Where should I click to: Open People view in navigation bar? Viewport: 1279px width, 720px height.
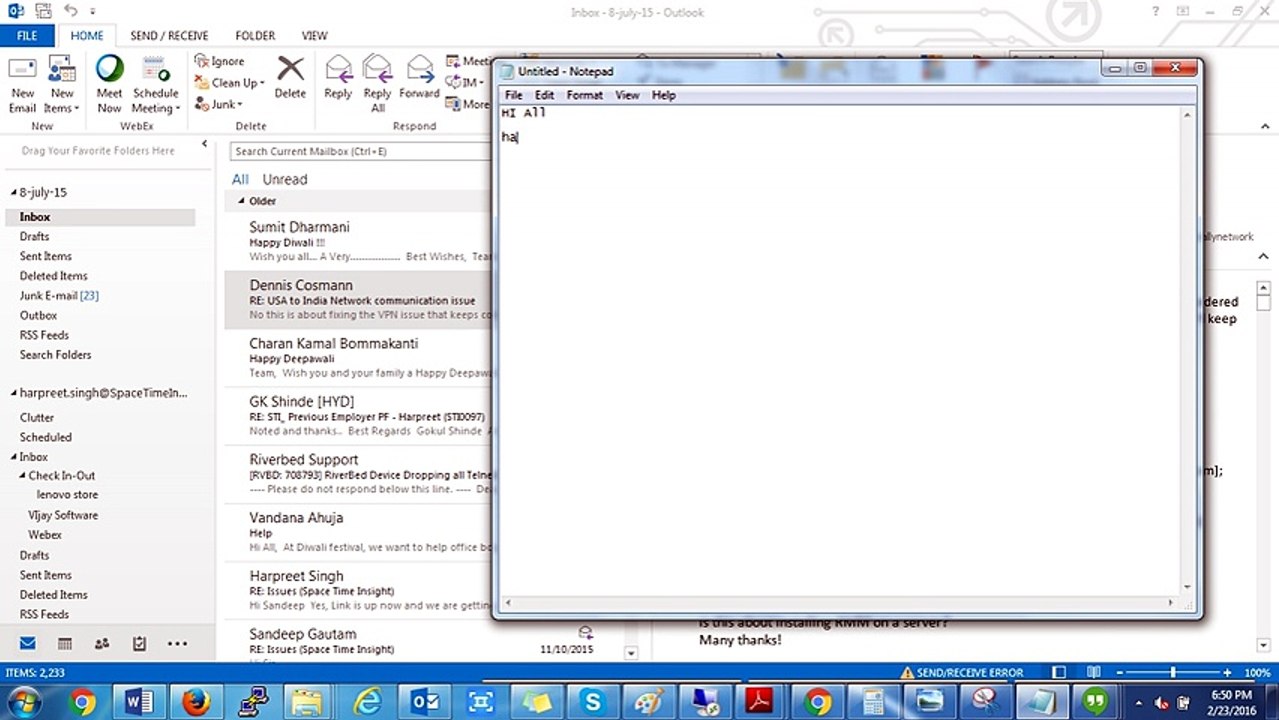102,643
